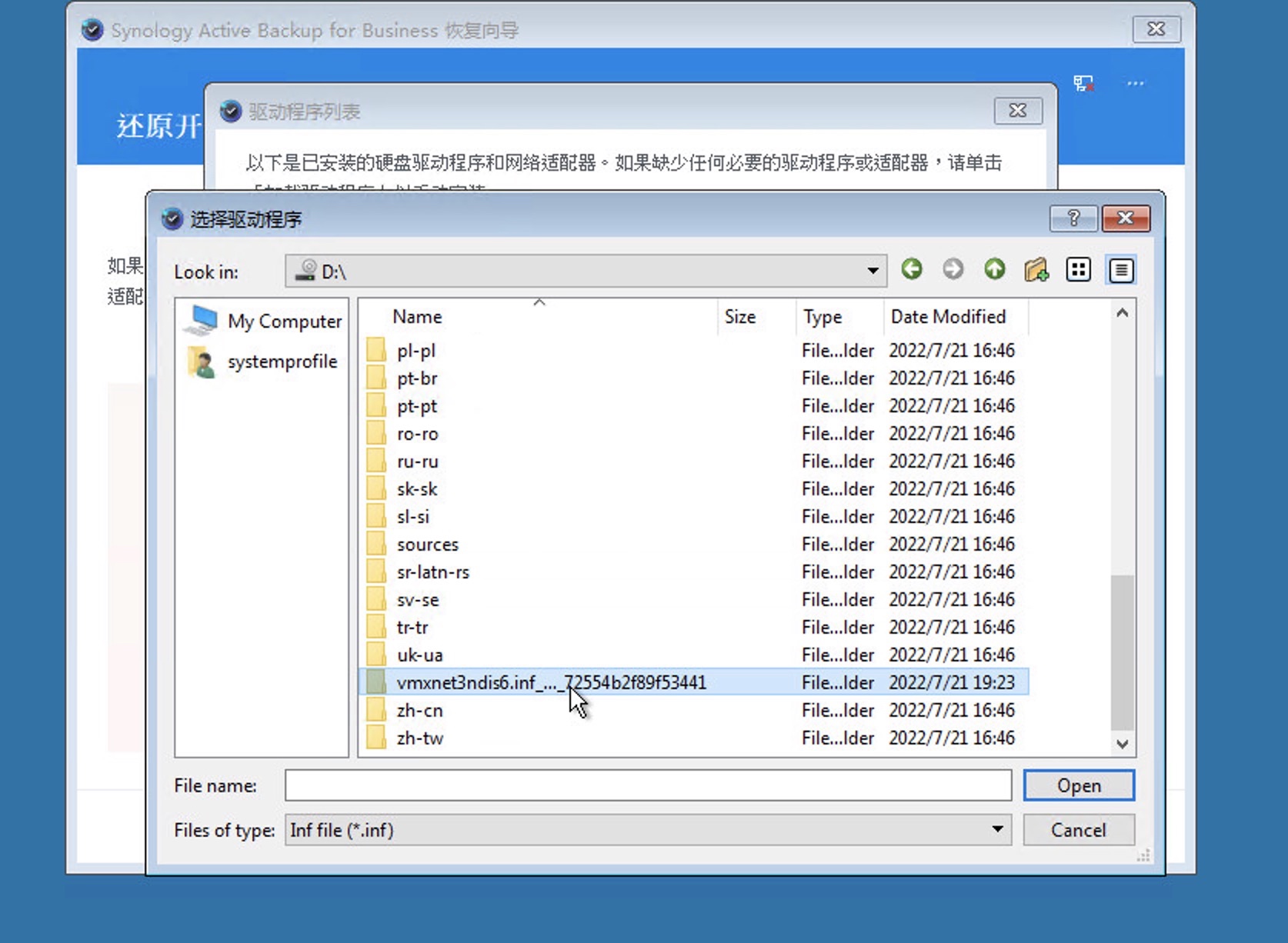Click the File name input field
Image resolution: width=1288 pixels, height=943 pixels.
(x=648, y=785)
